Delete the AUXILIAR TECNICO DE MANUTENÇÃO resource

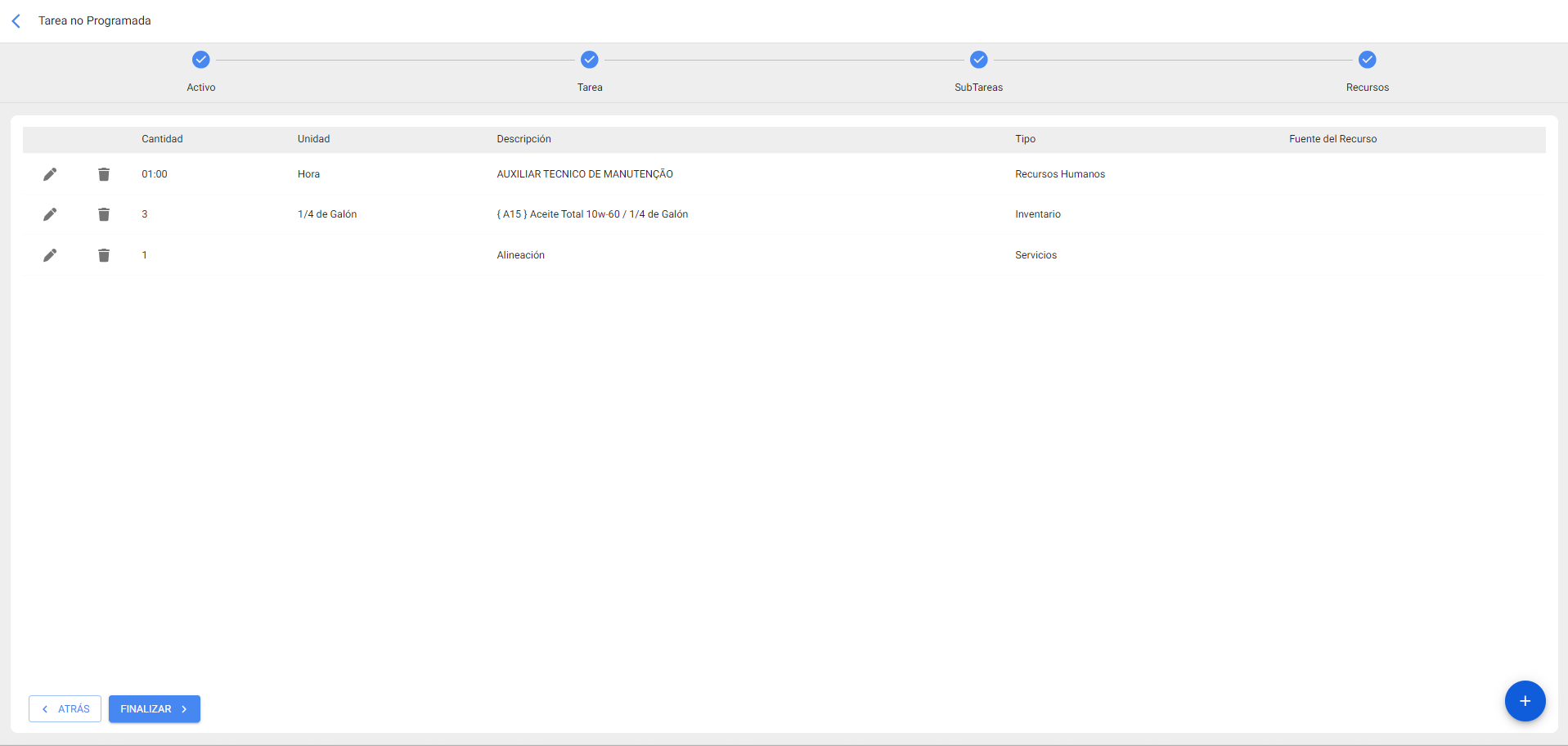tap(104, 174)
